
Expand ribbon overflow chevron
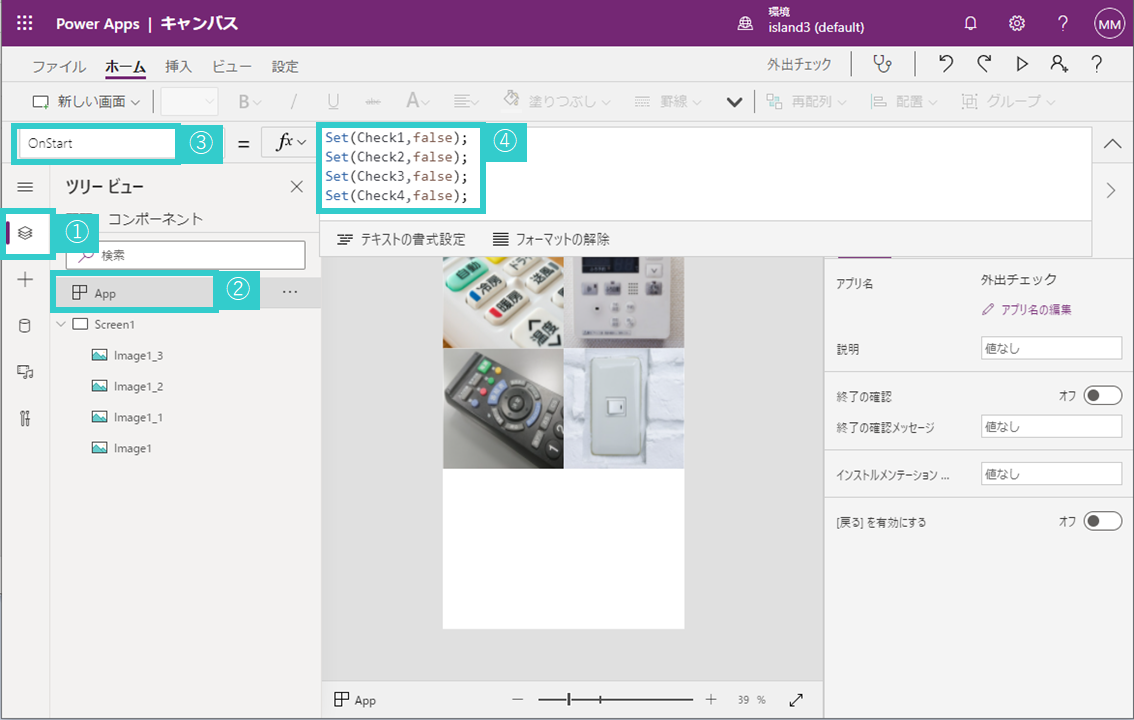[734, 102]
